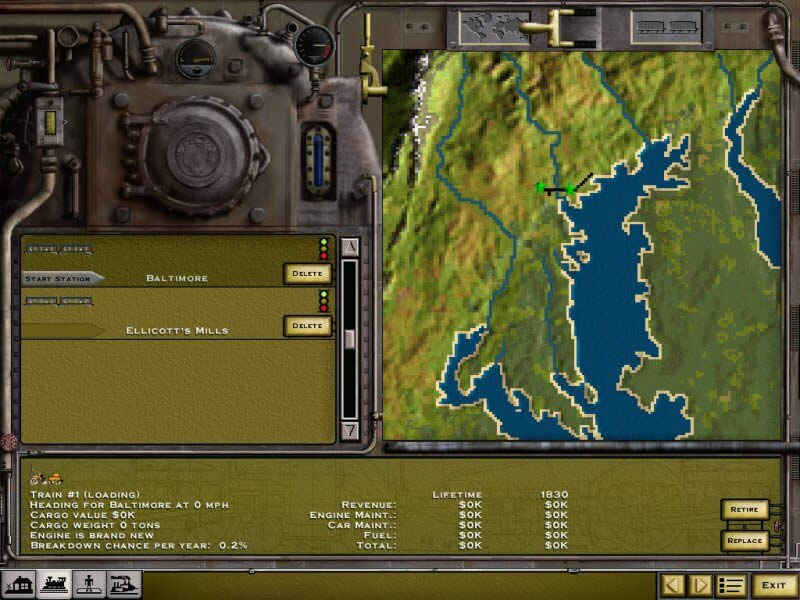Go to next train with right arrow
800x600 pixels.
700,585
